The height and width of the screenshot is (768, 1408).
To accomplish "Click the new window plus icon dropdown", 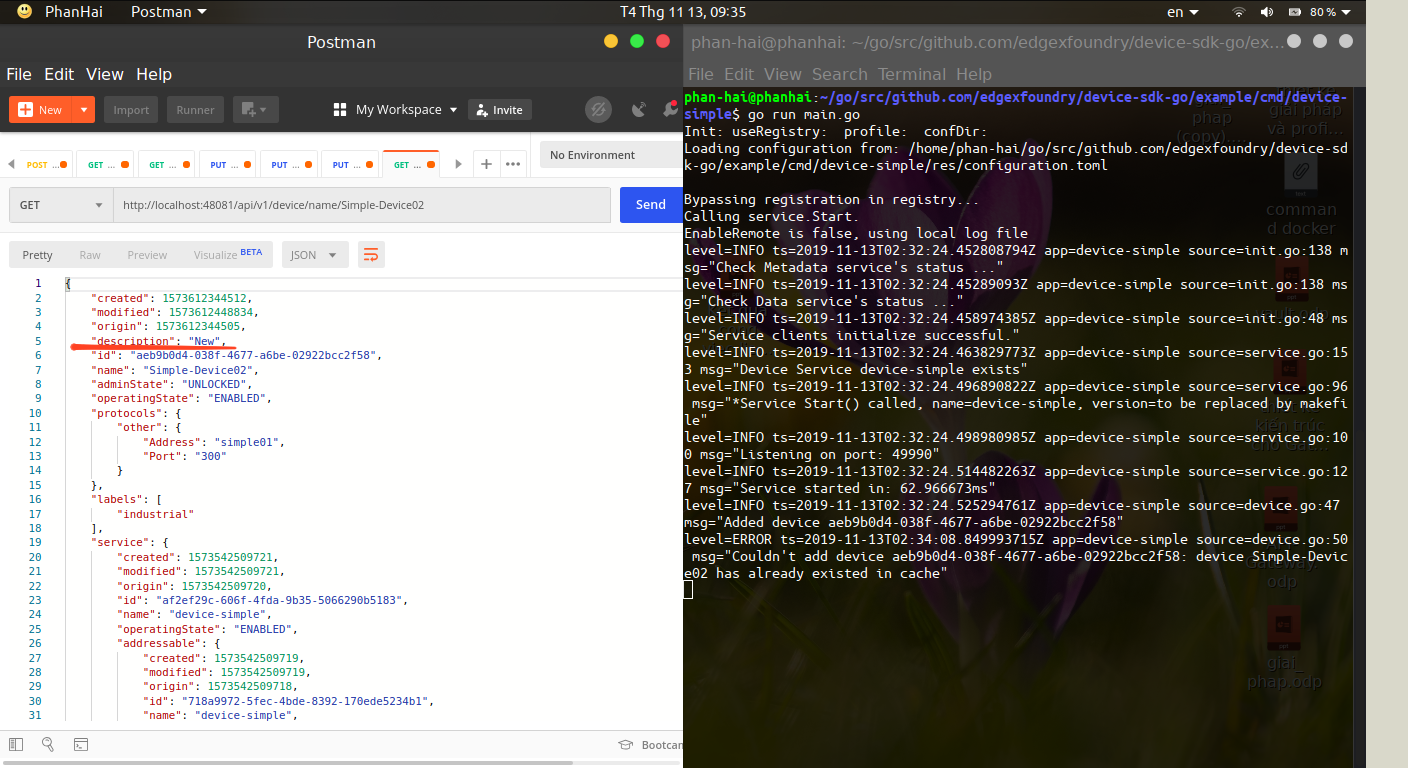I will (x=255, y=110).
